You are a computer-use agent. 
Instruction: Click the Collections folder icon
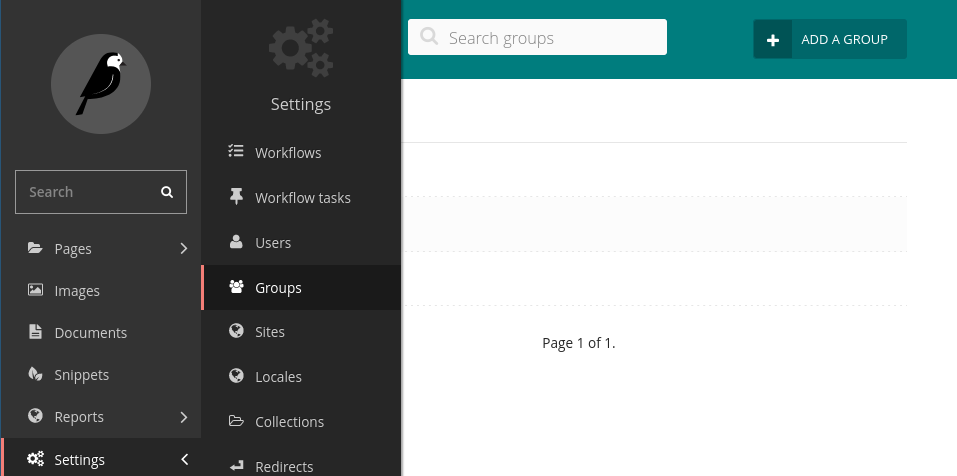click(236, 421)
